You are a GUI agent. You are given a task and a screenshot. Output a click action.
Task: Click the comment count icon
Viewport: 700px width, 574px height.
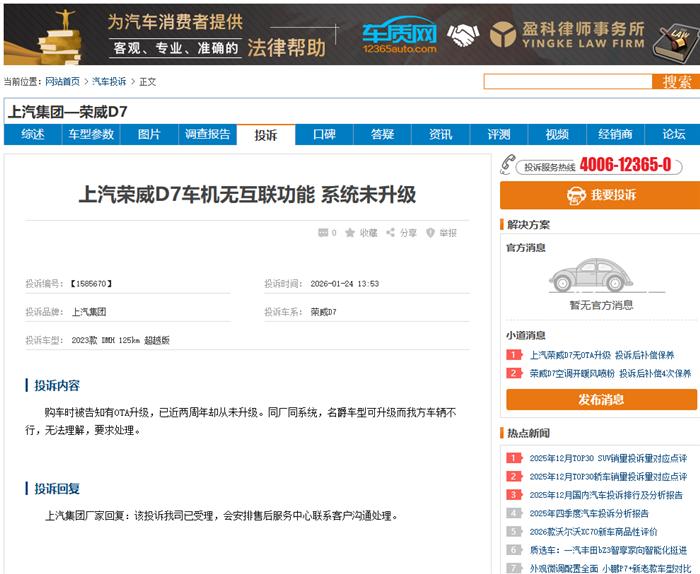[x=322, y=233]
